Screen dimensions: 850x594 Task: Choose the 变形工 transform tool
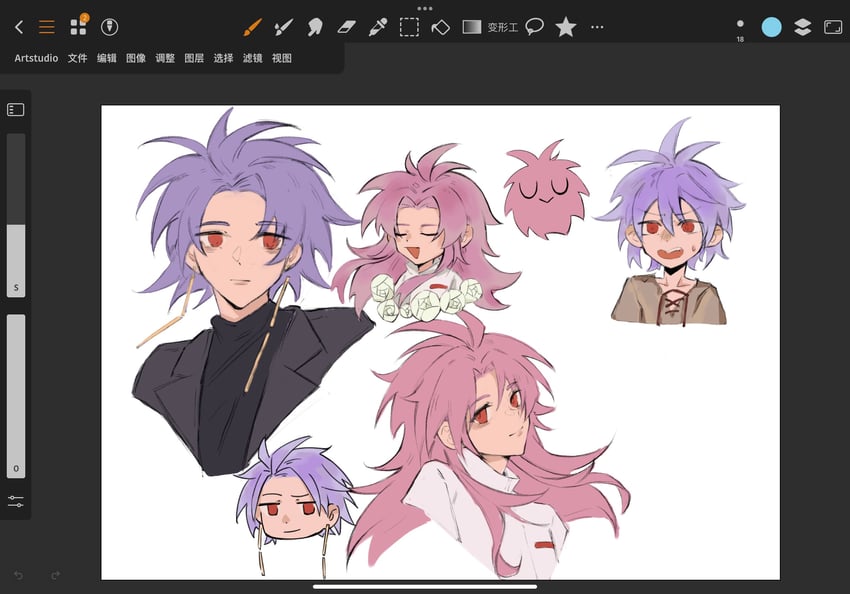(503, 27)
